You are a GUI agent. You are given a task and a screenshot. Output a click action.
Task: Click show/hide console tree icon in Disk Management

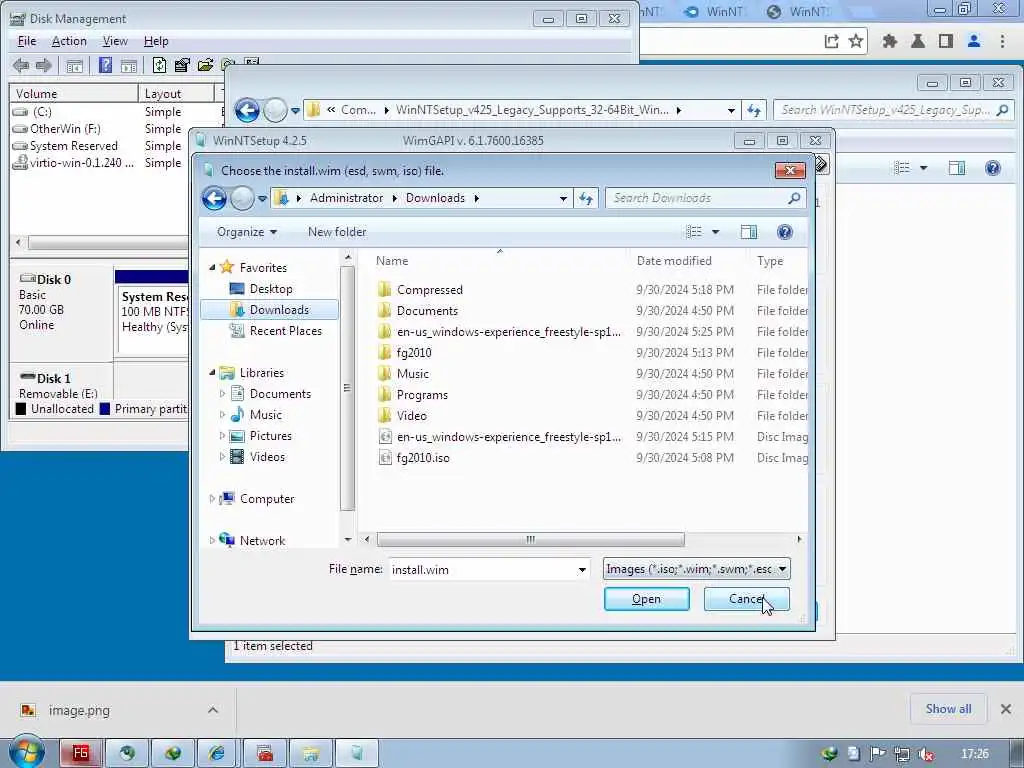click(x=74, y=65)
